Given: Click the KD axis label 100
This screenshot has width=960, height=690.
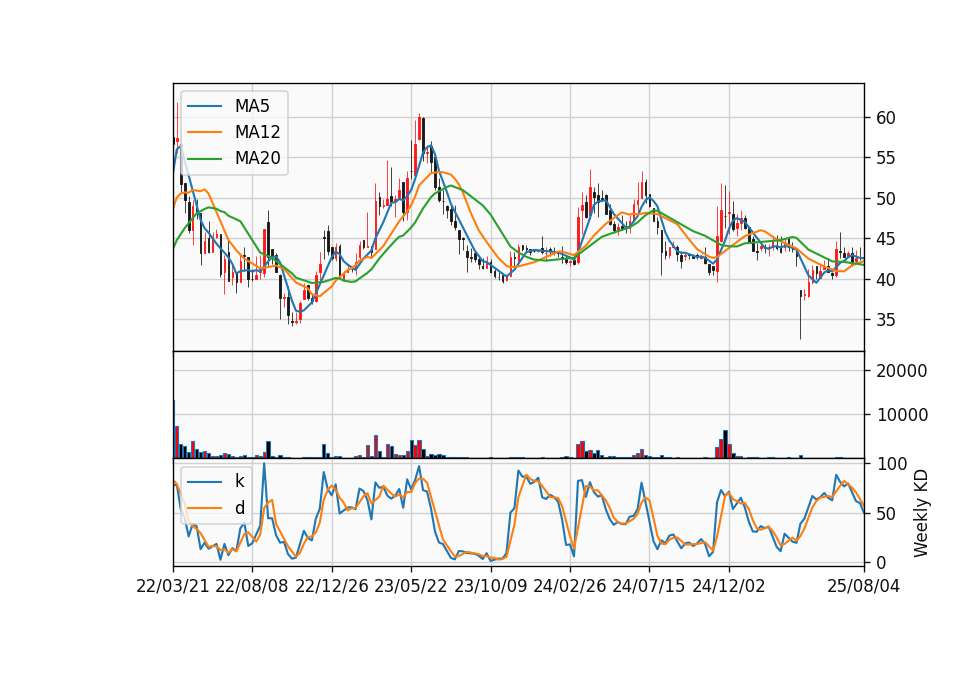Looking at the screenshot, I should coord(891,464).
